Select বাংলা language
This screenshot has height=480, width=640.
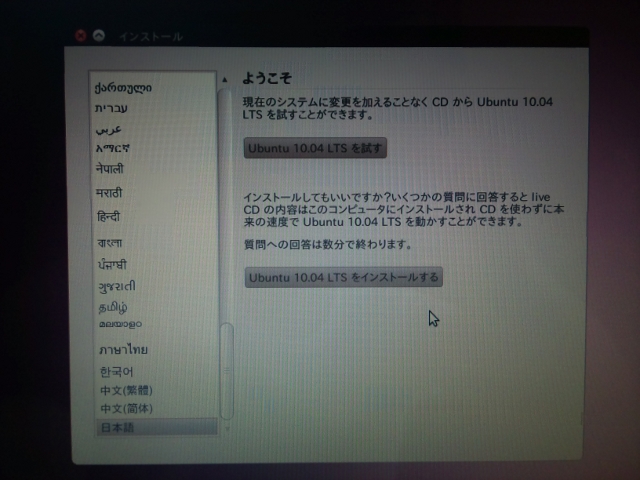109,243
